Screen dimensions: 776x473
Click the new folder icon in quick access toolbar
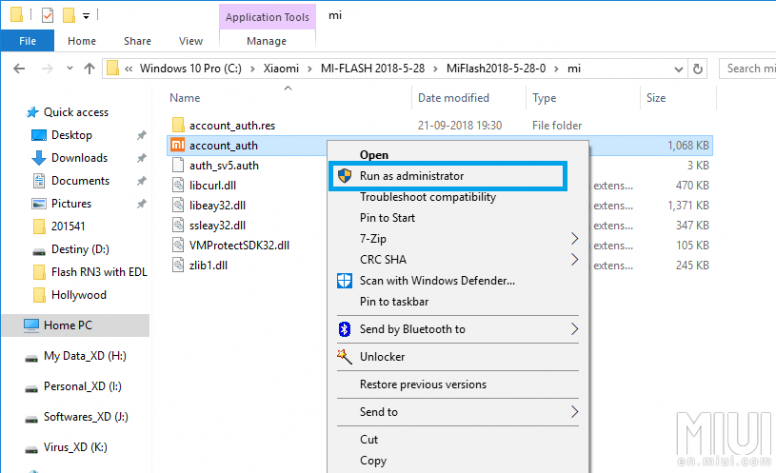(x=69, y=15)
